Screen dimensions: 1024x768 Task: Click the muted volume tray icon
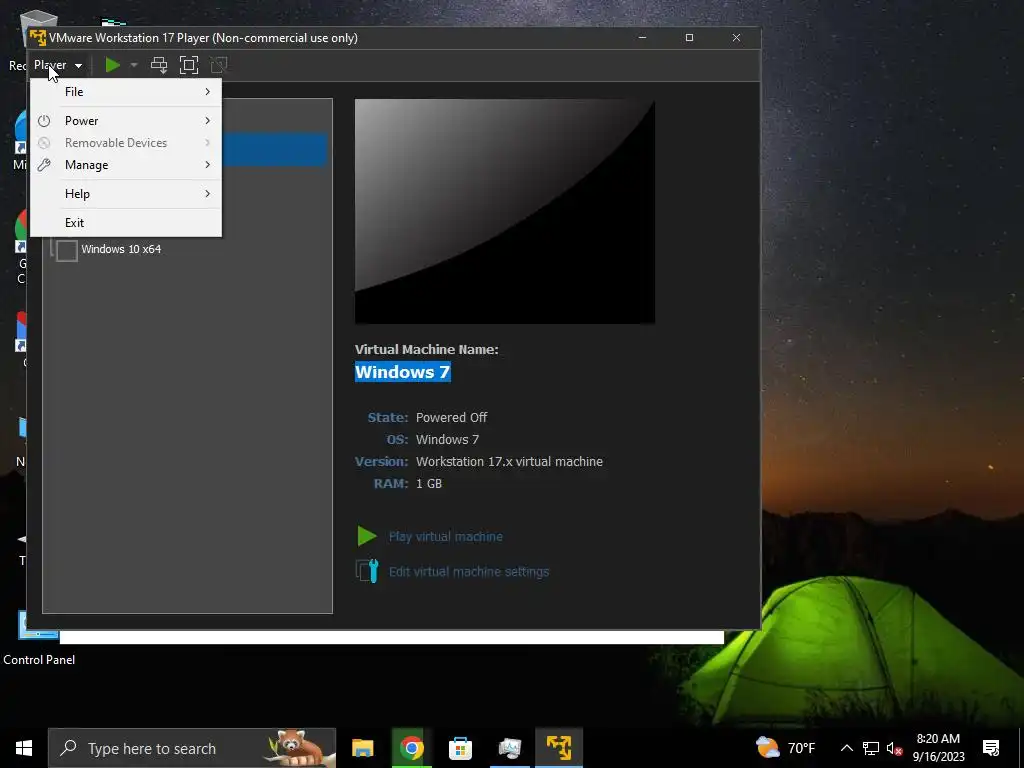[x=894, y=748]
